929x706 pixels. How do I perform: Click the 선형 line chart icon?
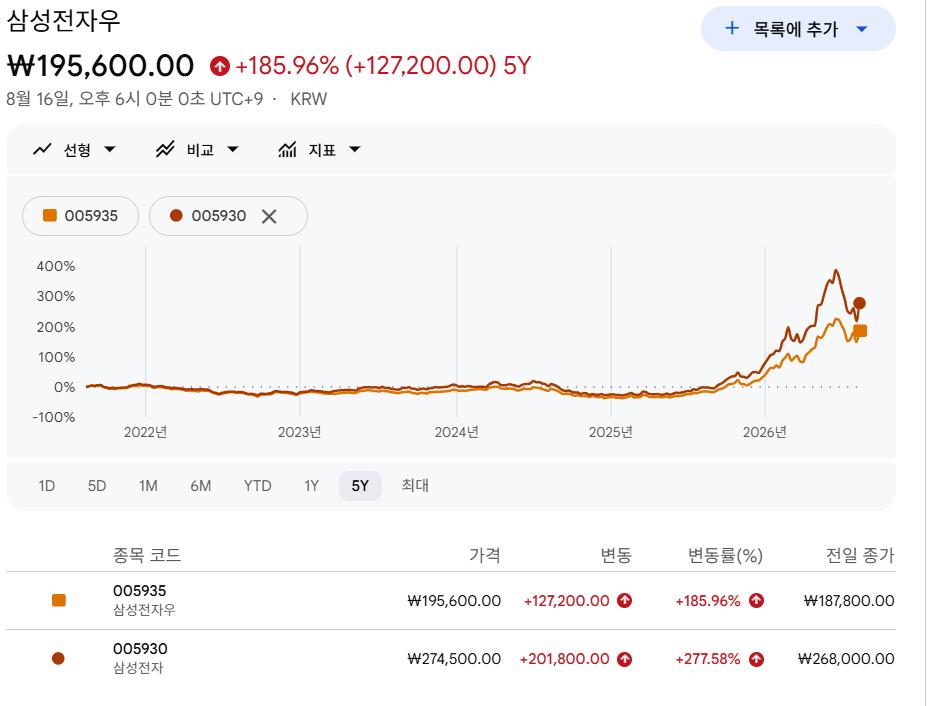[42, 149]
